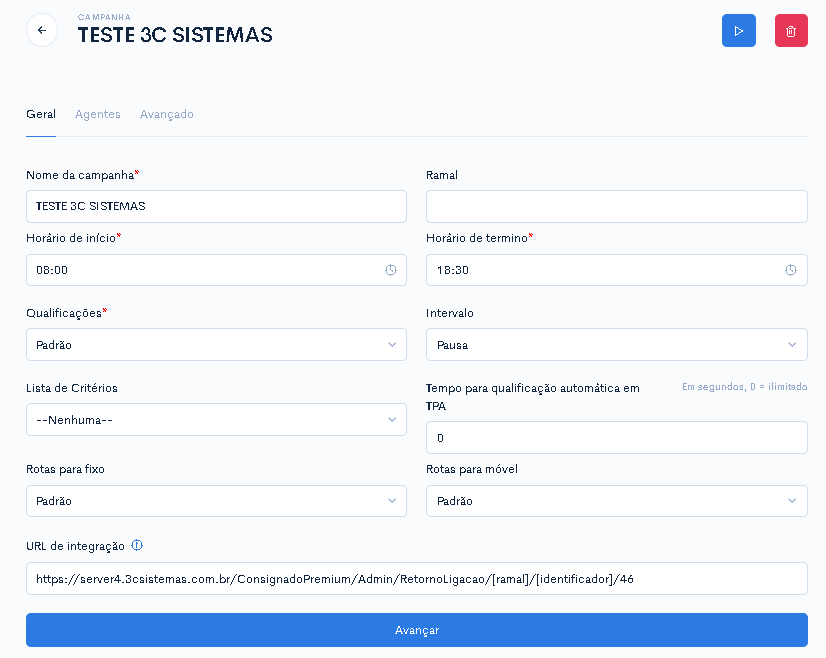Open the Rotas para móvel dropdown
The height and width of the screenshot is (658, 826).
pyautogui.click(x=616, y=501)
